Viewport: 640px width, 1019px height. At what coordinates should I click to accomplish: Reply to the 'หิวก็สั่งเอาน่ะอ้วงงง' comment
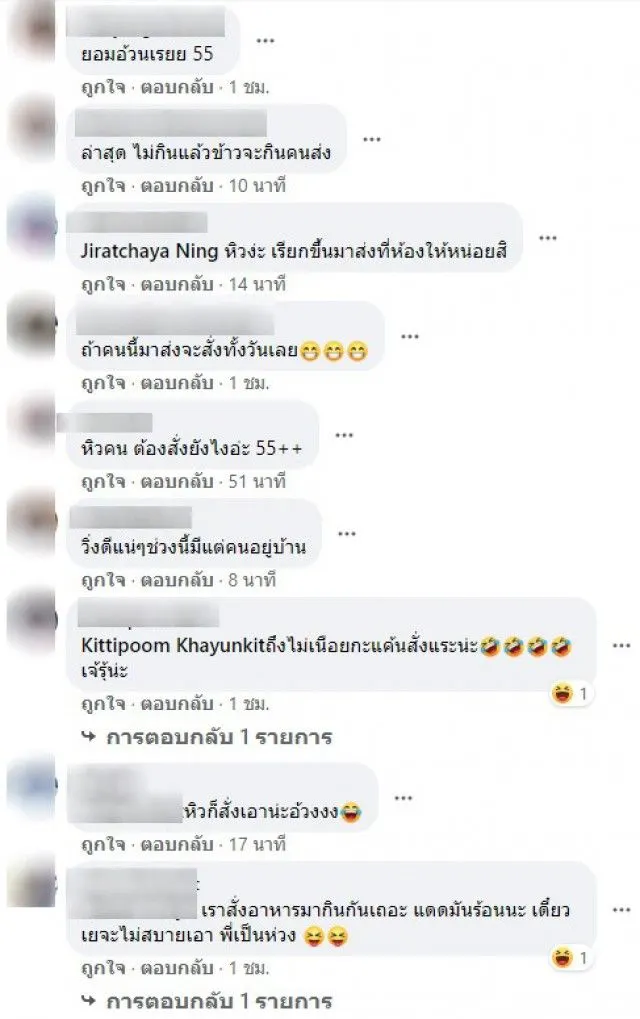point(177,844)
